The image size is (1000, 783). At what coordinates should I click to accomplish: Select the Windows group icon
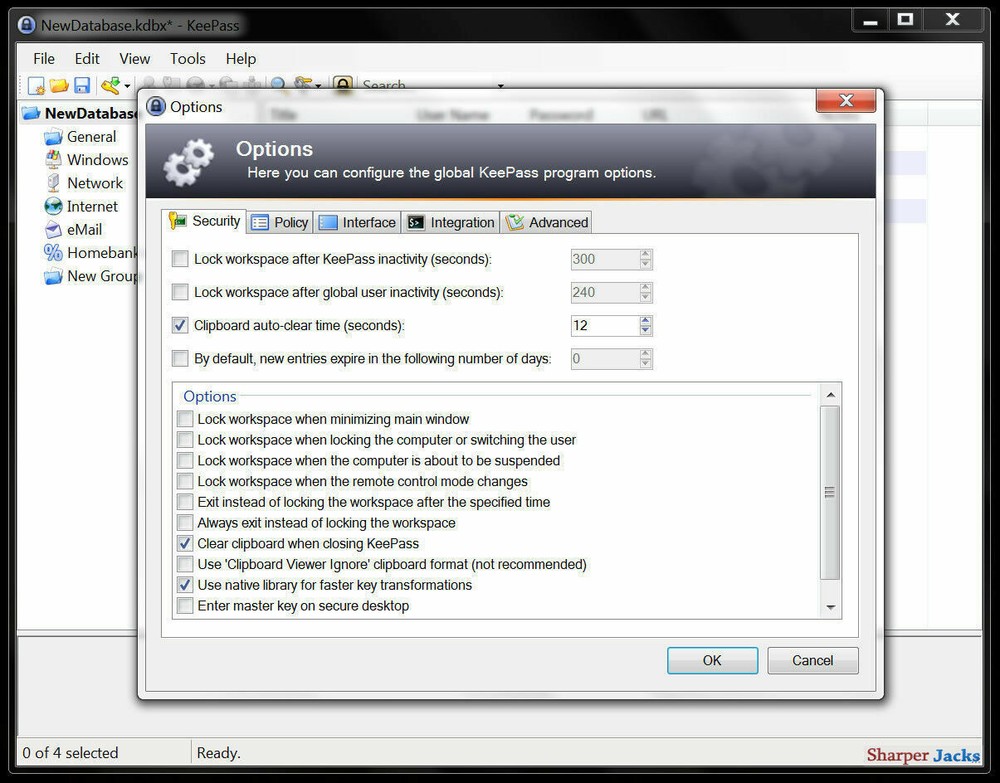pos(56,160)
